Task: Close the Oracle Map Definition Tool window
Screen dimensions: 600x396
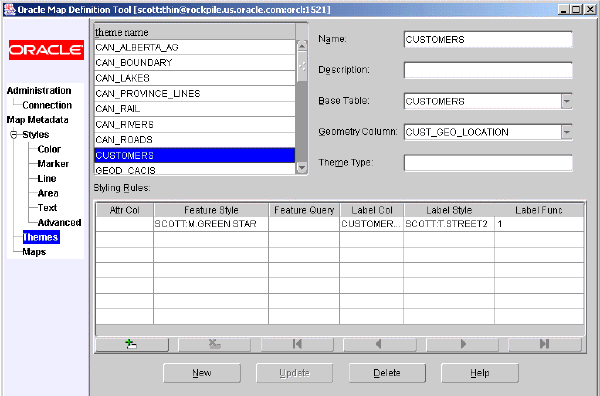Action: point(590,10)
